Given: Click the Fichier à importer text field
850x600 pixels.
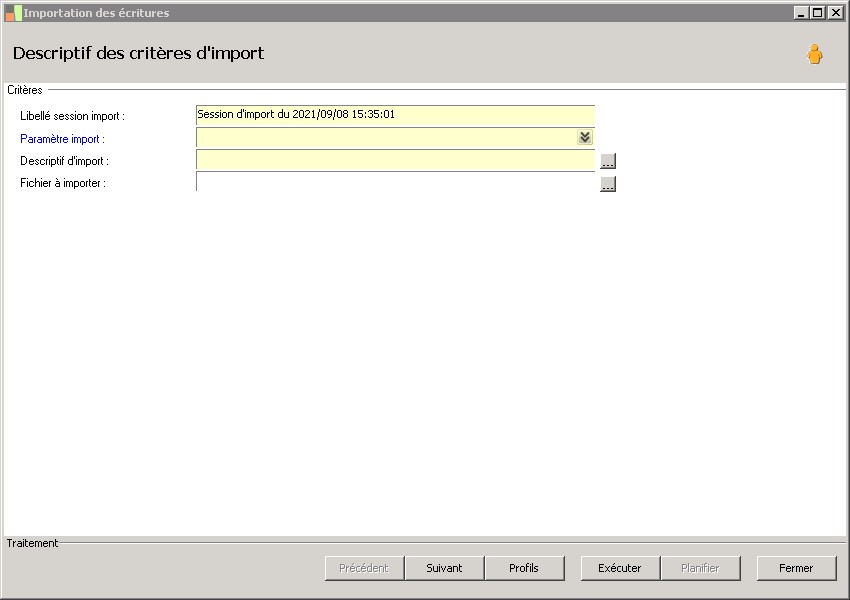Looking at the screenshot, I should (395, 182).
